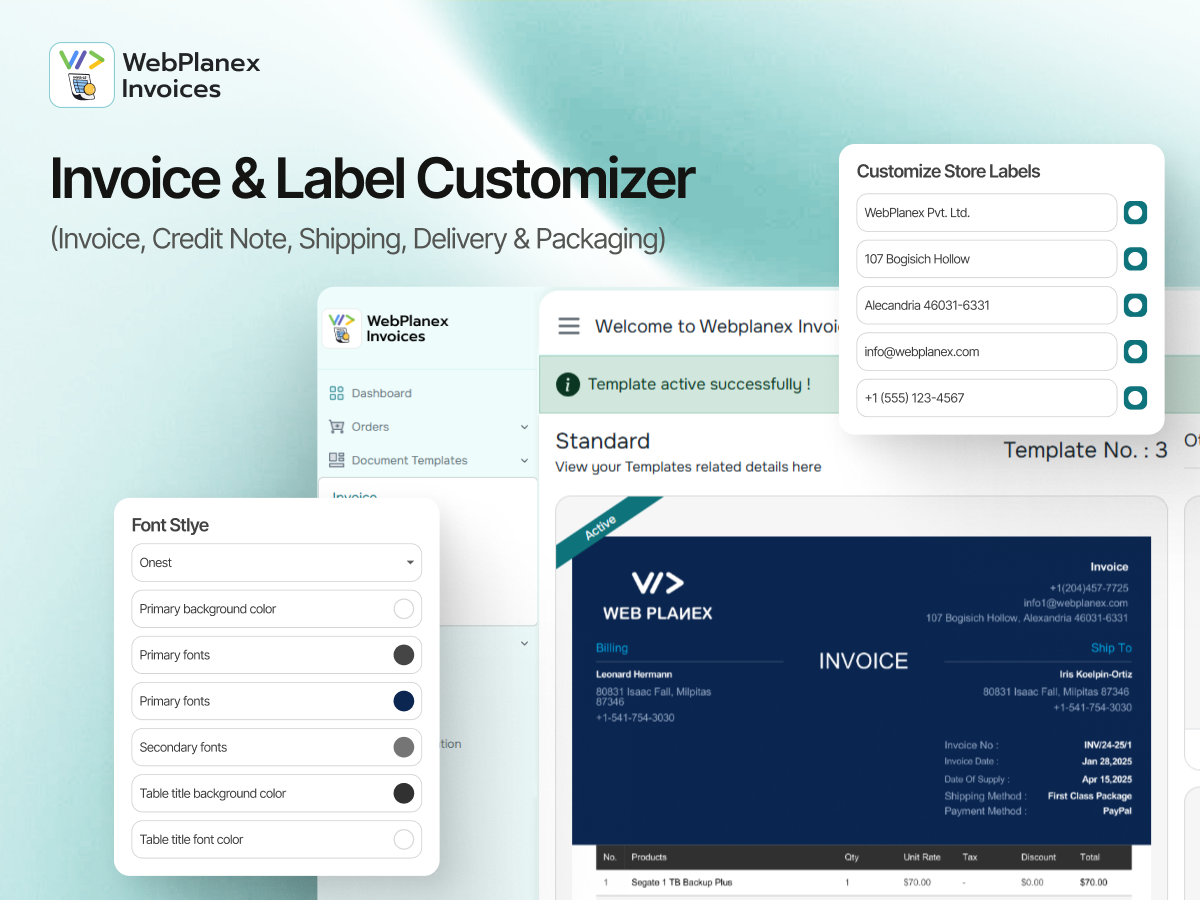Click the info icon in success banner
The width and height of the screenshot is (1200, 900).
click(x=568, y=384)
